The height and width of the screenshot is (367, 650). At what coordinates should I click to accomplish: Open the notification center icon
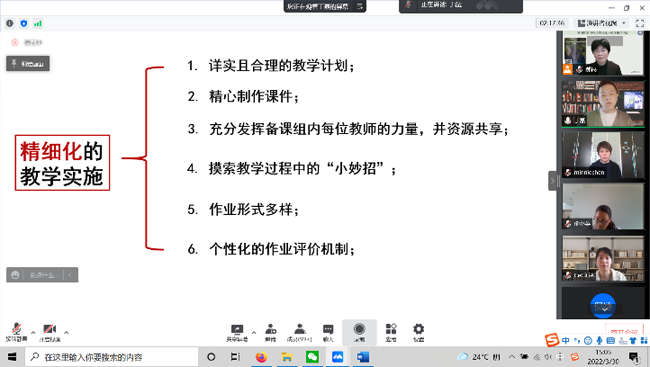[x=634, y=357]
